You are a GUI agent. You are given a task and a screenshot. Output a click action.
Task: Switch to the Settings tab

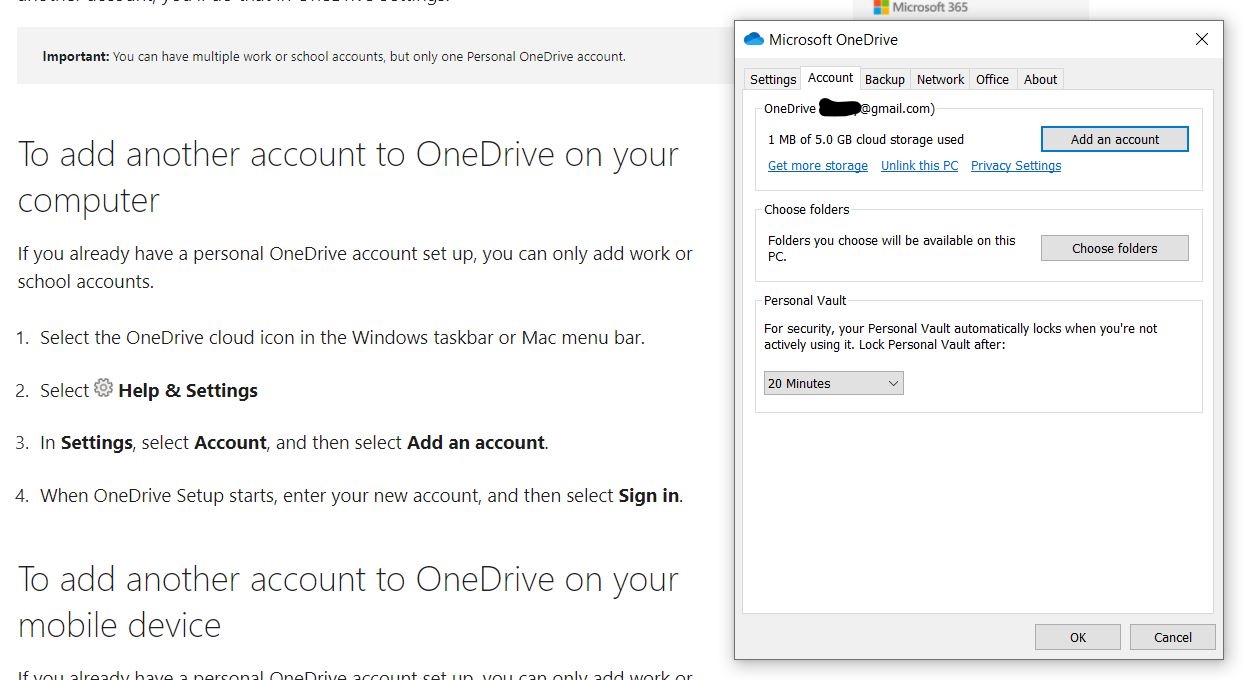click(x=773, y=80)
